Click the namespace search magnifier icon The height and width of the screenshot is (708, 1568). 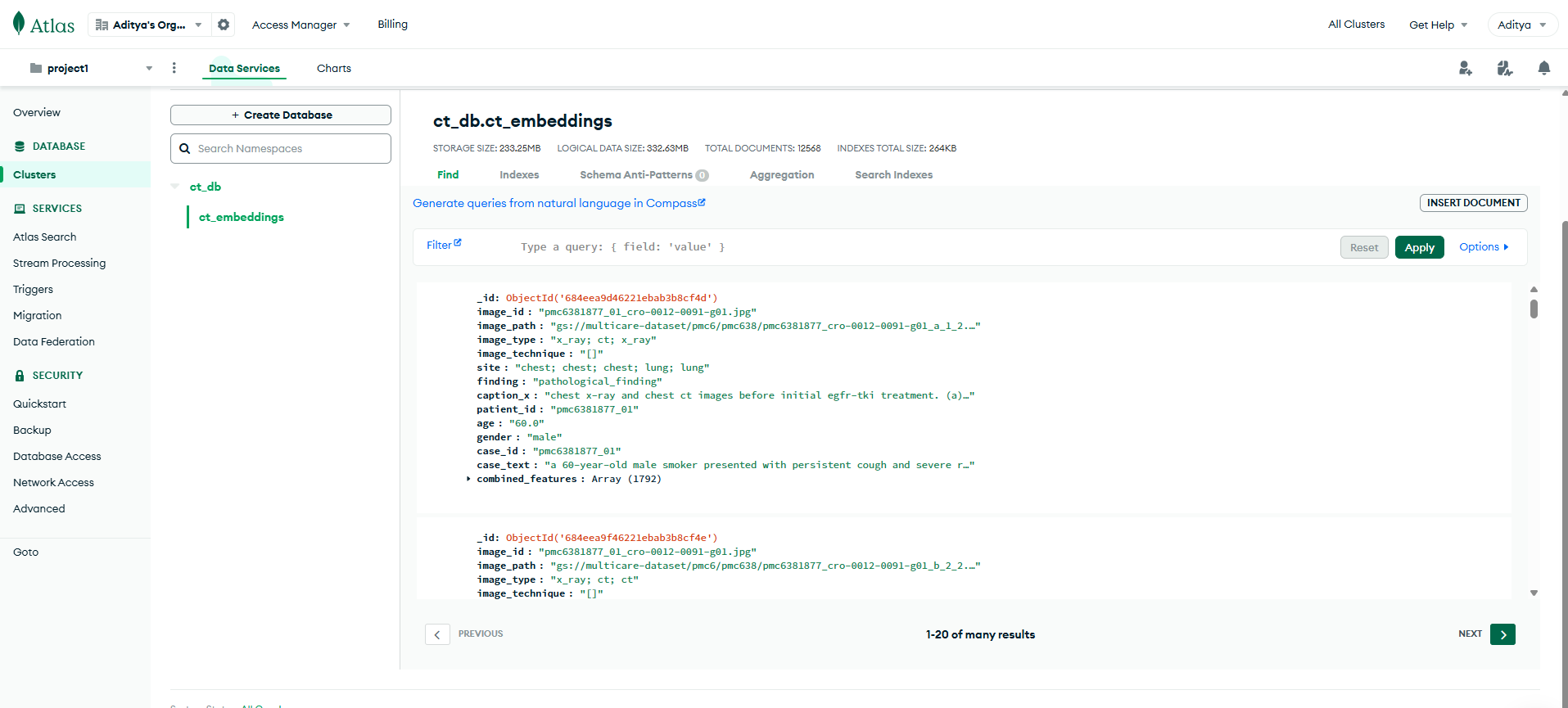pyautogui.click(x=185, y=149)
